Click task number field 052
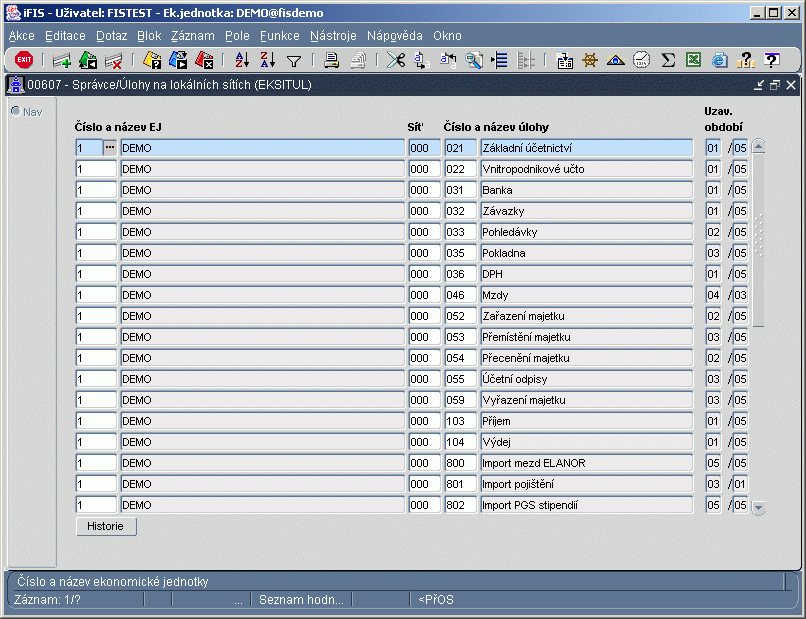This screenshot has width=806, height=619. (461, 316)
